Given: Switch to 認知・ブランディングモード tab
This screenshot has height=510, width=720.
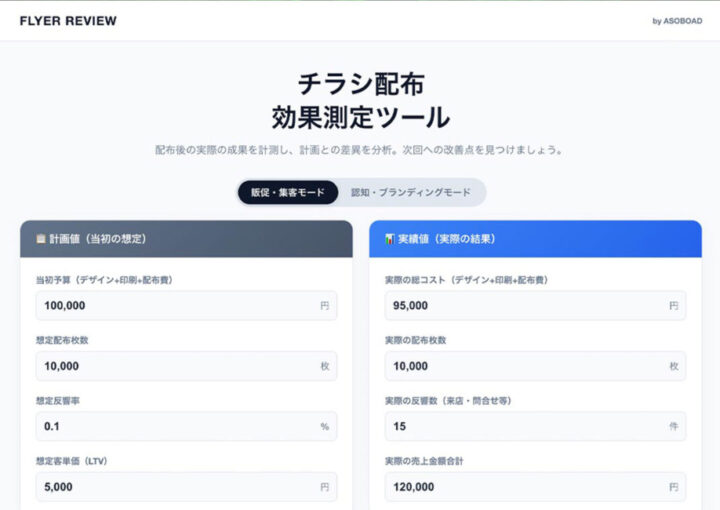Looking at the screenshot, I should tap(411, 192).
